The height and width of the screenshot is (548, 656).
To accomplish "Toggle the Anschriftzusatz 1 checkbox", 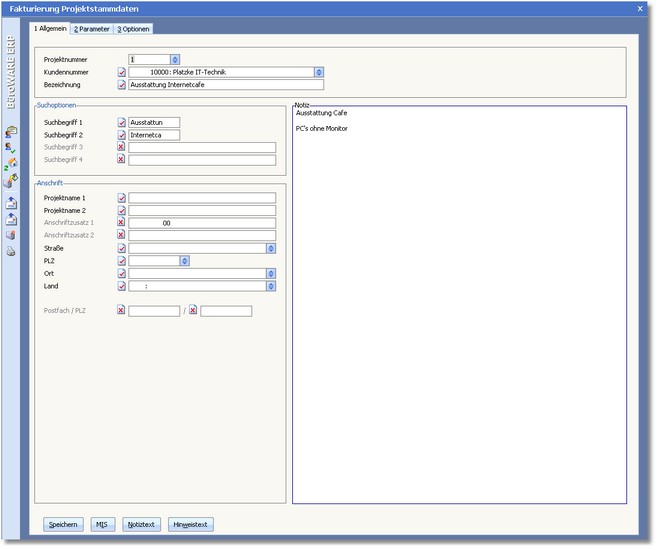I will (x=121, y=223).
